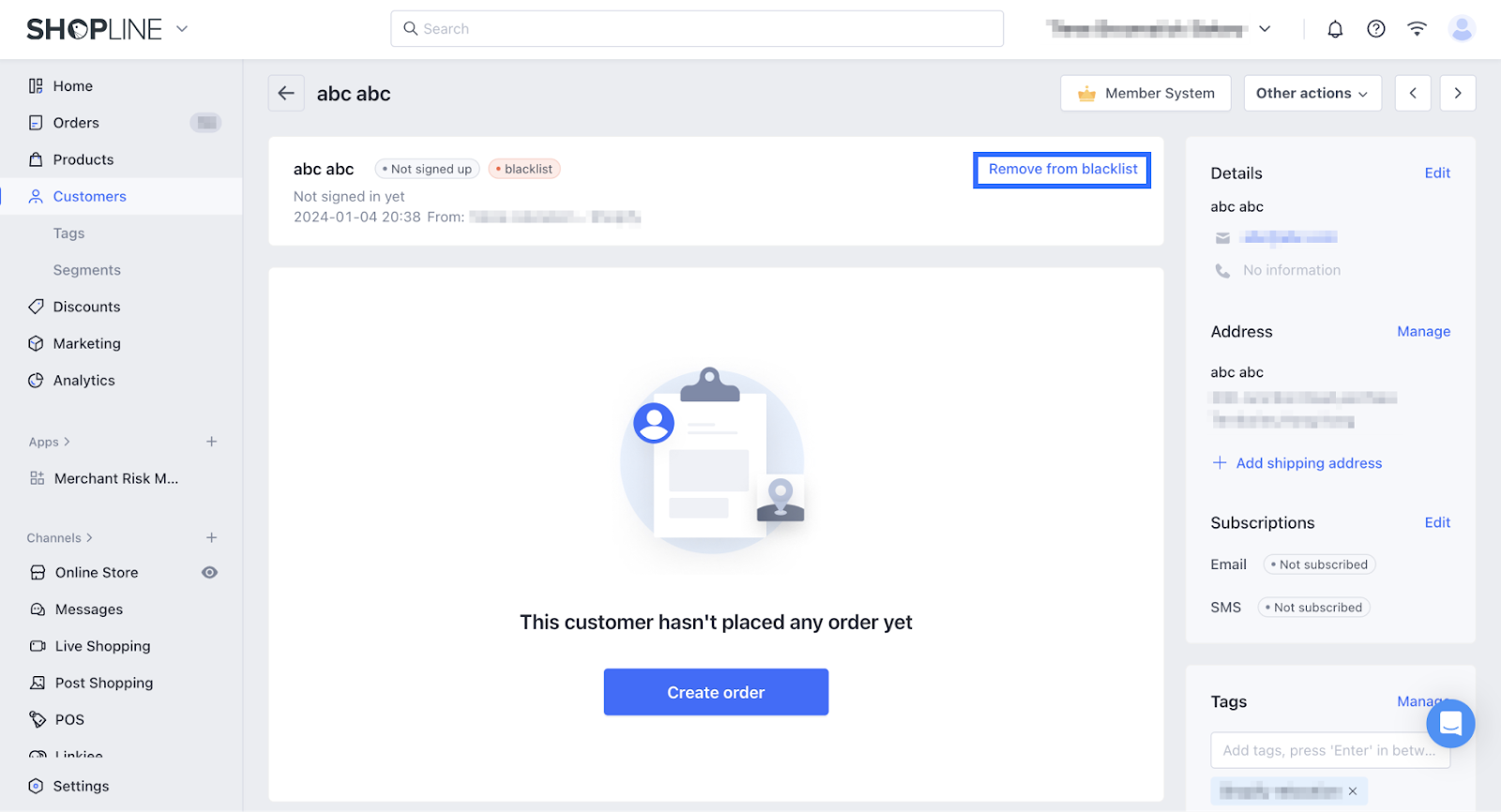Toggle Online Store preview eye icon
This screenshot has height=812, width=1501.
[x=210, y=573]
